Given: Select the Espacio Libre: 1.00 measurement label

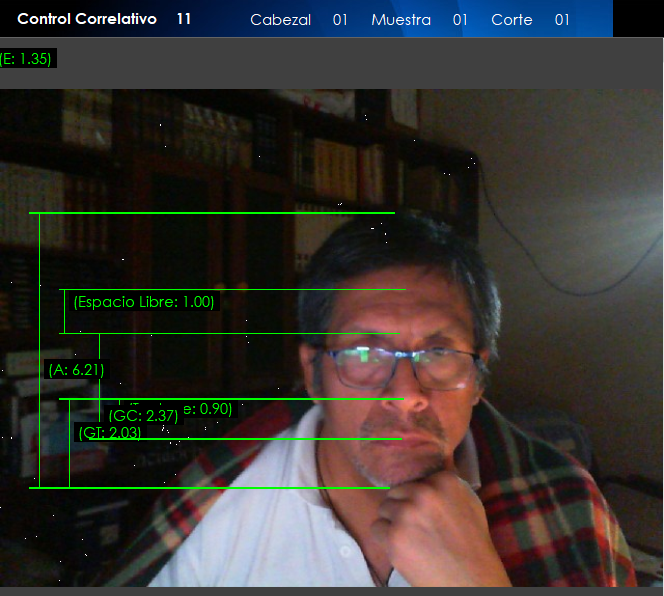Looking at the screenshot, I should click(x=144, y=302).
